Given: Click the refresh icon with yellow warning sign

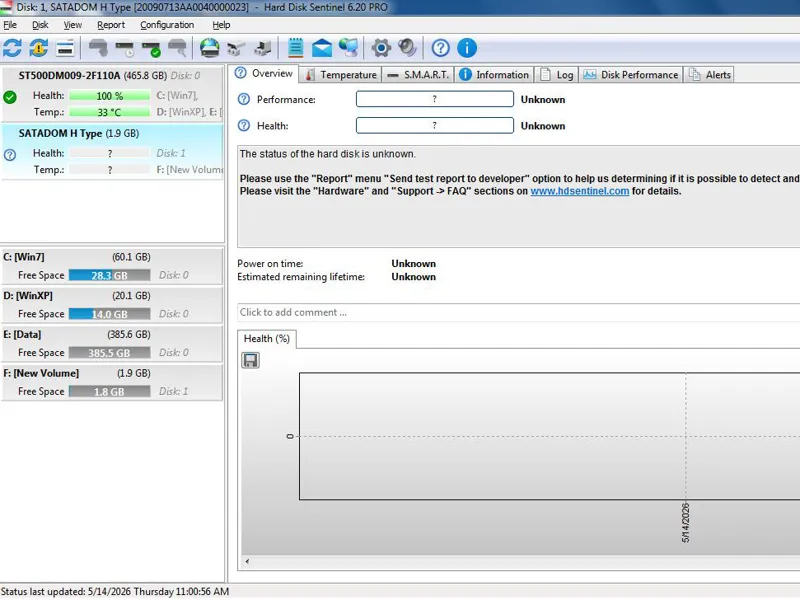Looking at the screenshot, I should 39,48.
